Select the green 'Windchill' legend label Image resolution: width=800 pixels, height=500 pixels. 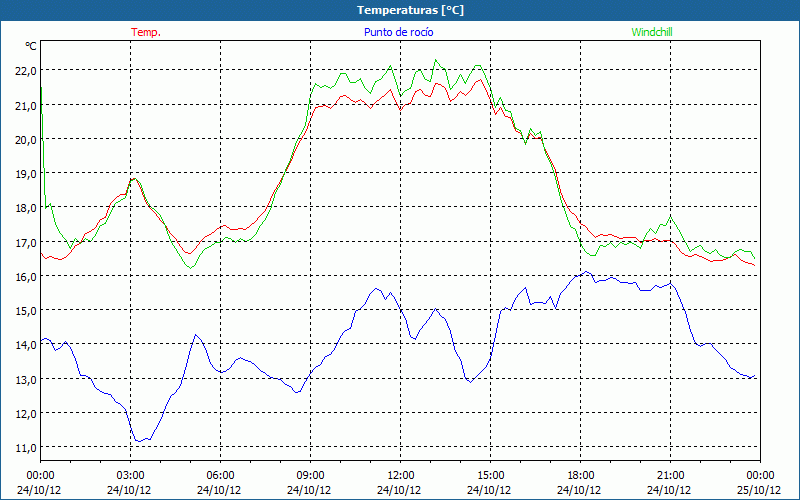coord(652,32)
